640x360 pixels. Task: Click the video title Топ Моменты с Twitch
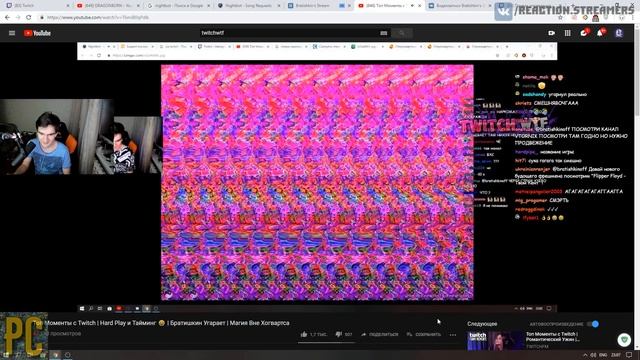[161, 323]
